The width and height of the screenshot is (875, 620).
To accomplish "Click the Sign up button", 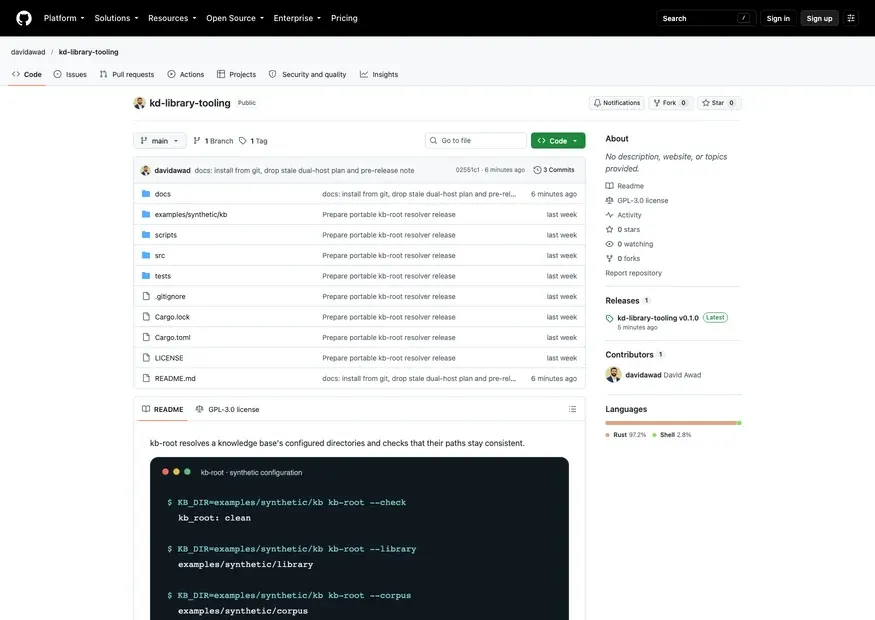I will point(819,18).
